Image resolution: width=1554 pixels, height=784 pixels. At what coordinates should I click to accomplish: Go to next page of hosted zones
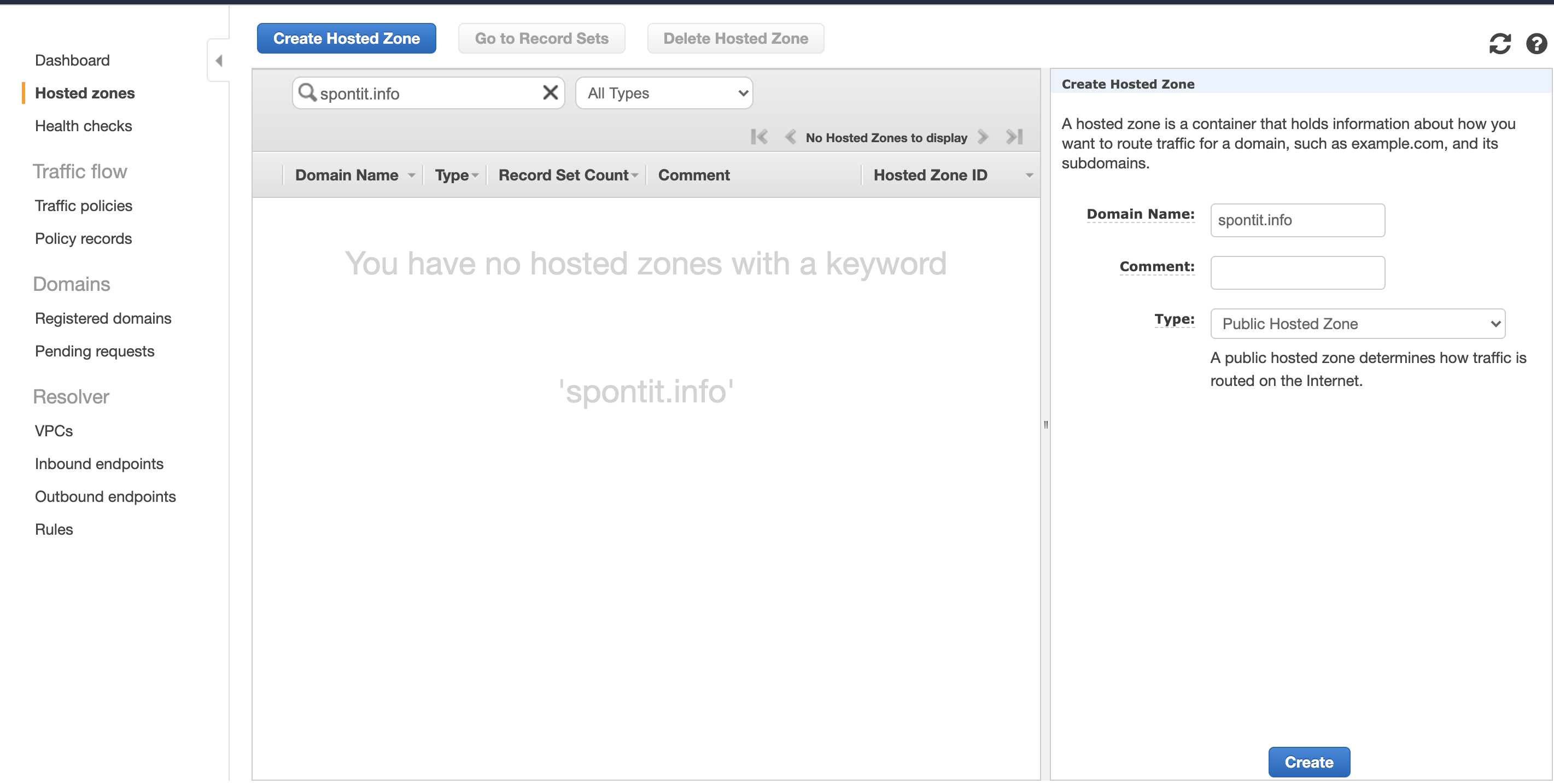(x=983, y=137)
